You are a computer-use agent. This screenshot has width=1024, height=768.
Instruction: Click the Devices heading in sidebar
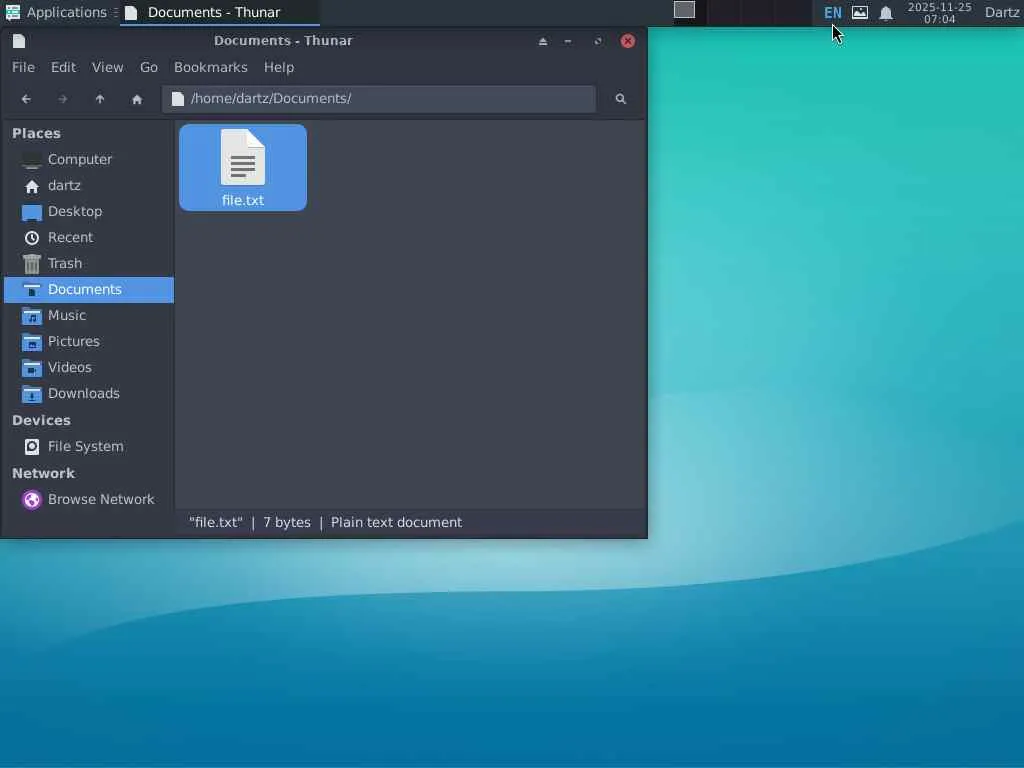click(41, 421)
